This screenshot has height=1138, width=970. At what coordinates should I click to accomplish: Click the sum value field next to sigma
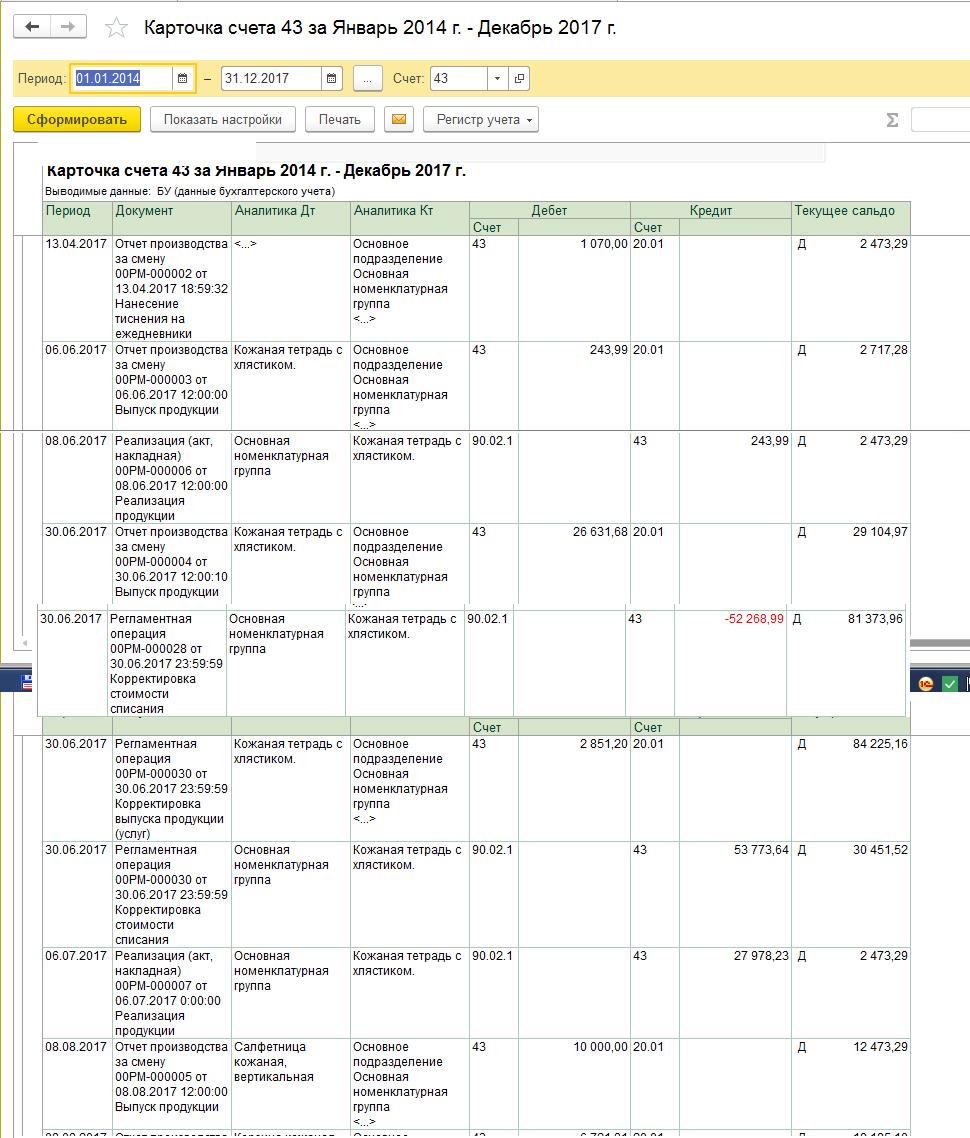click(x=940, y=120)
